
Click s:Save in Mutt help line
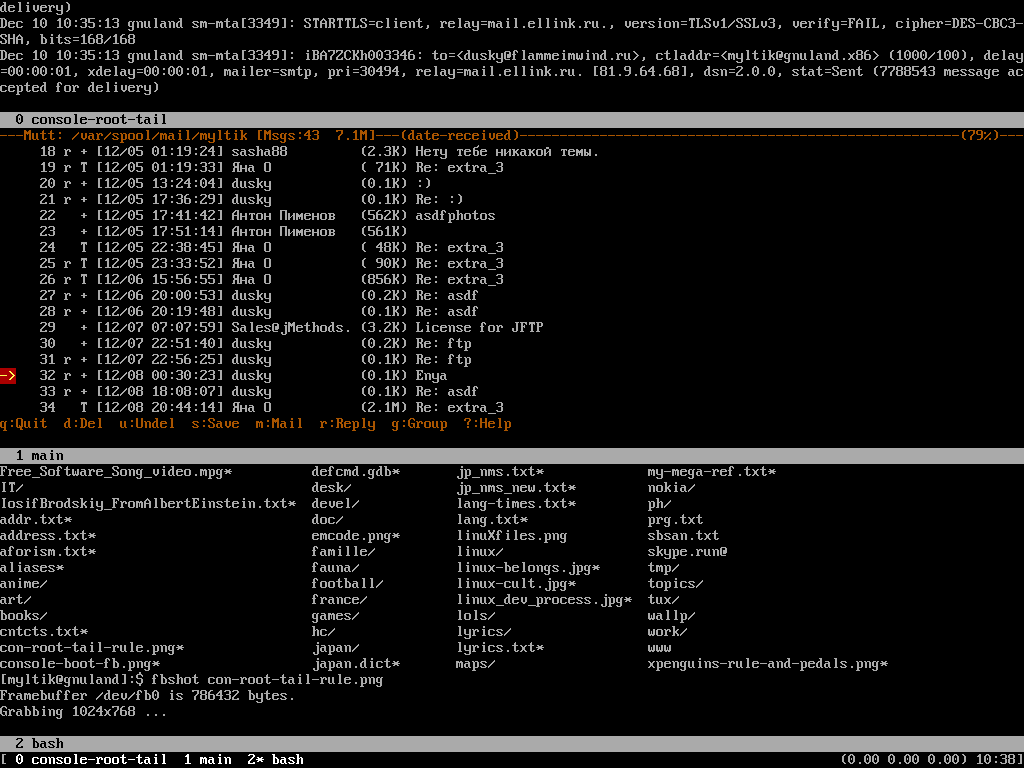[216, 424]
